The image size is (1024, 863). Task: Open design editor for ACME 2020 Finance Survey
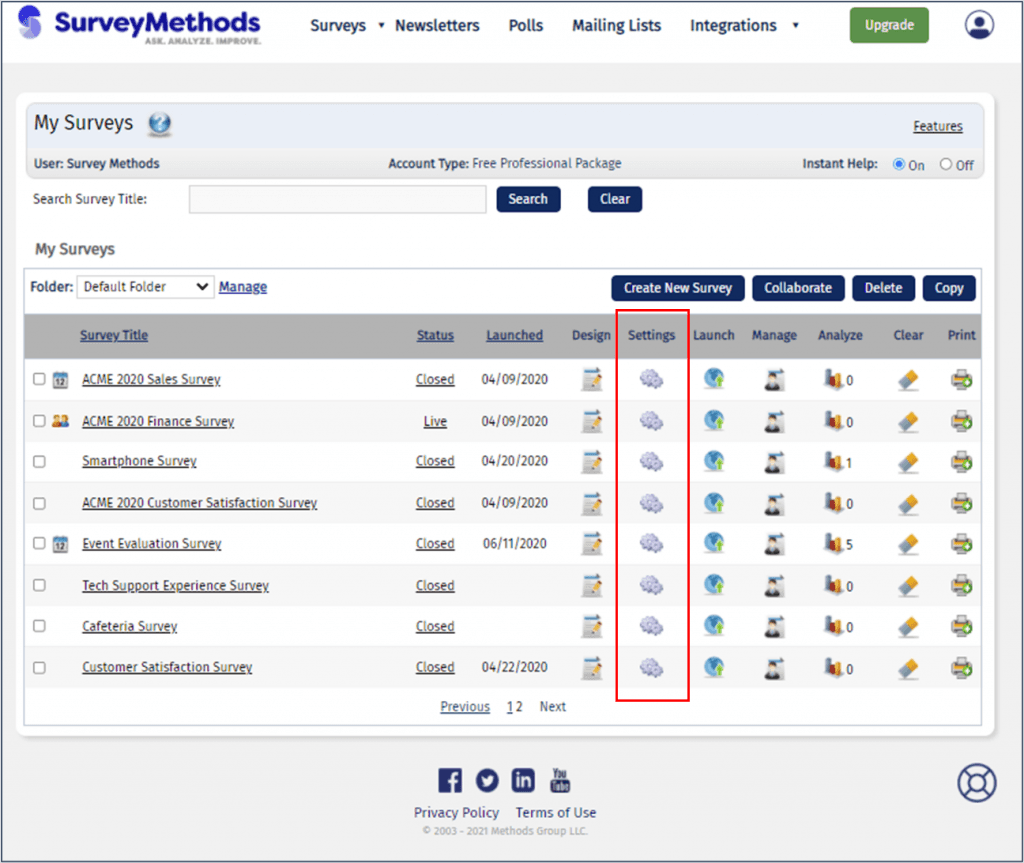click(x=592, y=421)
